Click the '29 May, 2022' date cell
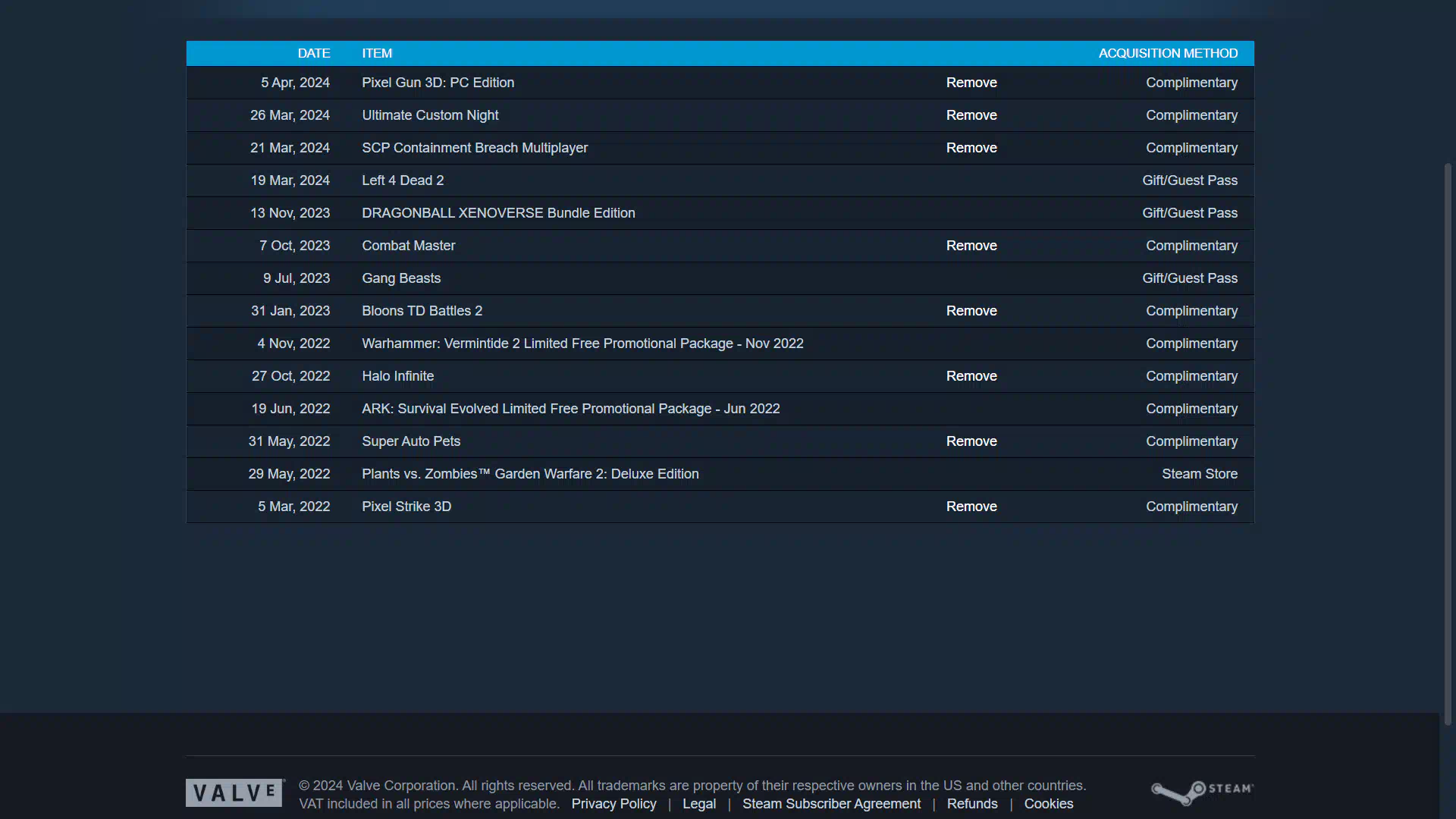The image size is (1456, 819). coord(289,474)
